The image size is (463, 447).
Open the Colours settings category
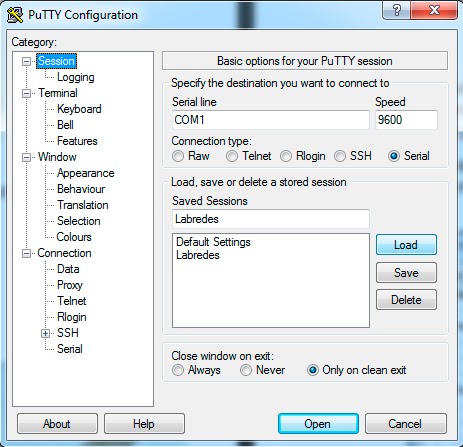click(74, 237)
